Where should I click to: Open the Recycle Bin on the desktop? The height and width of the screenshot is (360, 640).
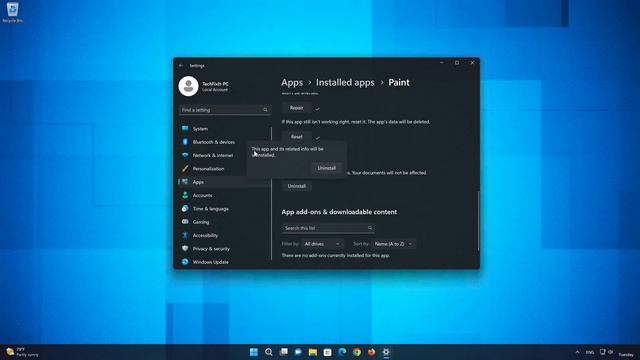click(x=12, y=12)
